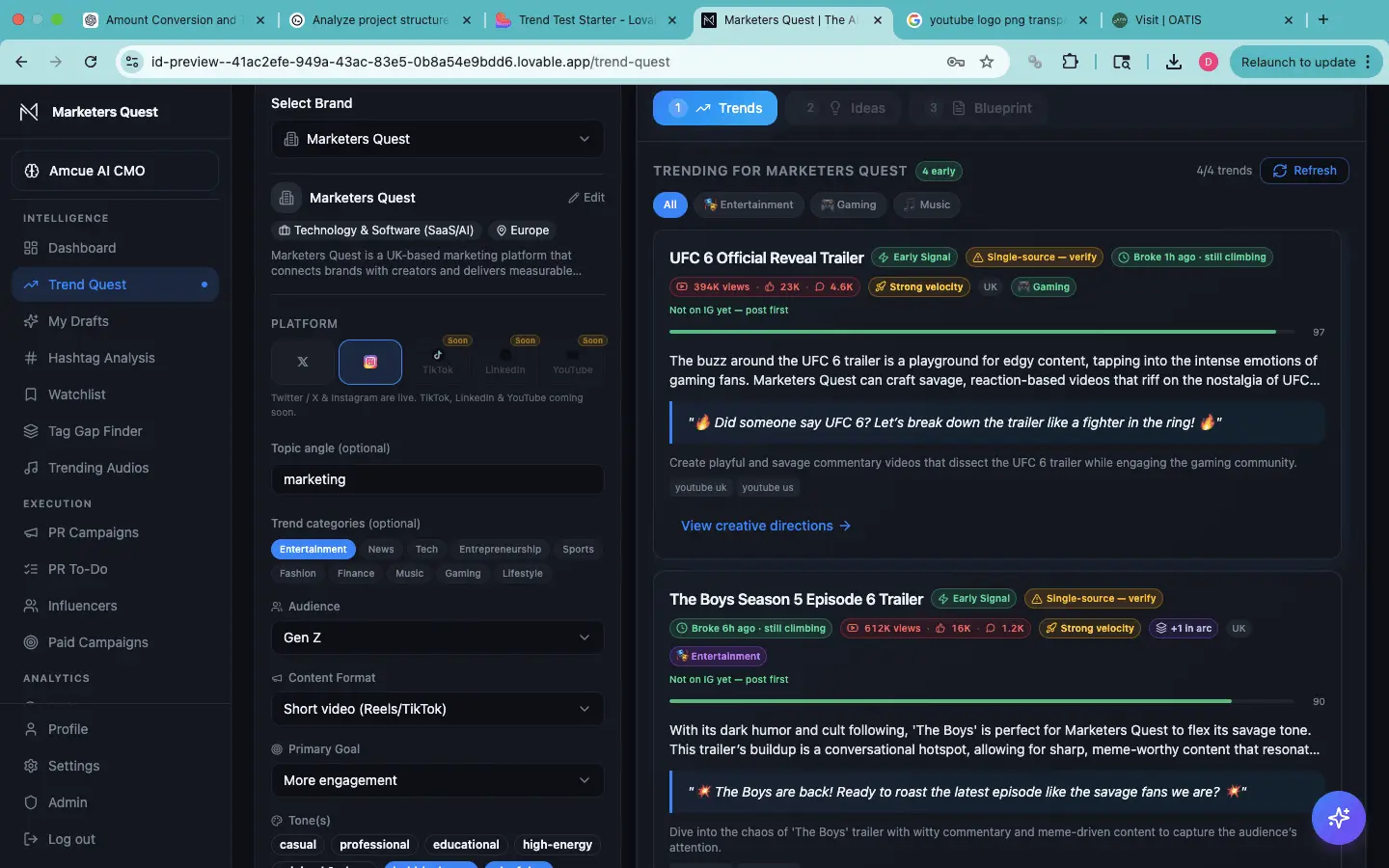
Task: Open the UFC 6 Official Reveal Trailer title
Action: click(767, 258)
